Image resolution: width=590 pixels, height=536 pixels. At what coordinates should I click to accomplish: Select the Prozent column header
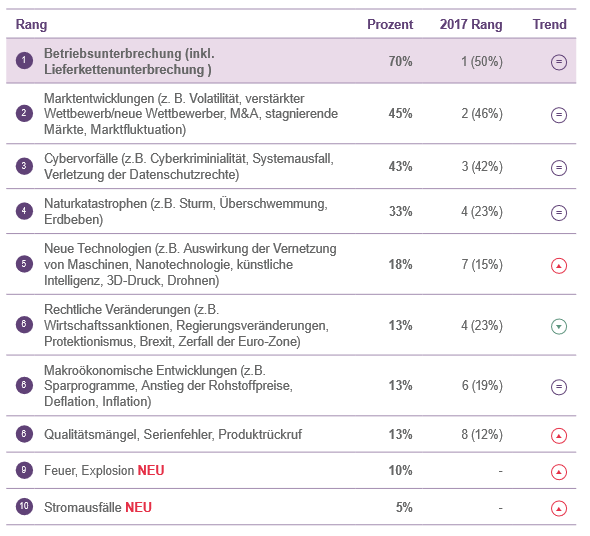tap(390, 24)
